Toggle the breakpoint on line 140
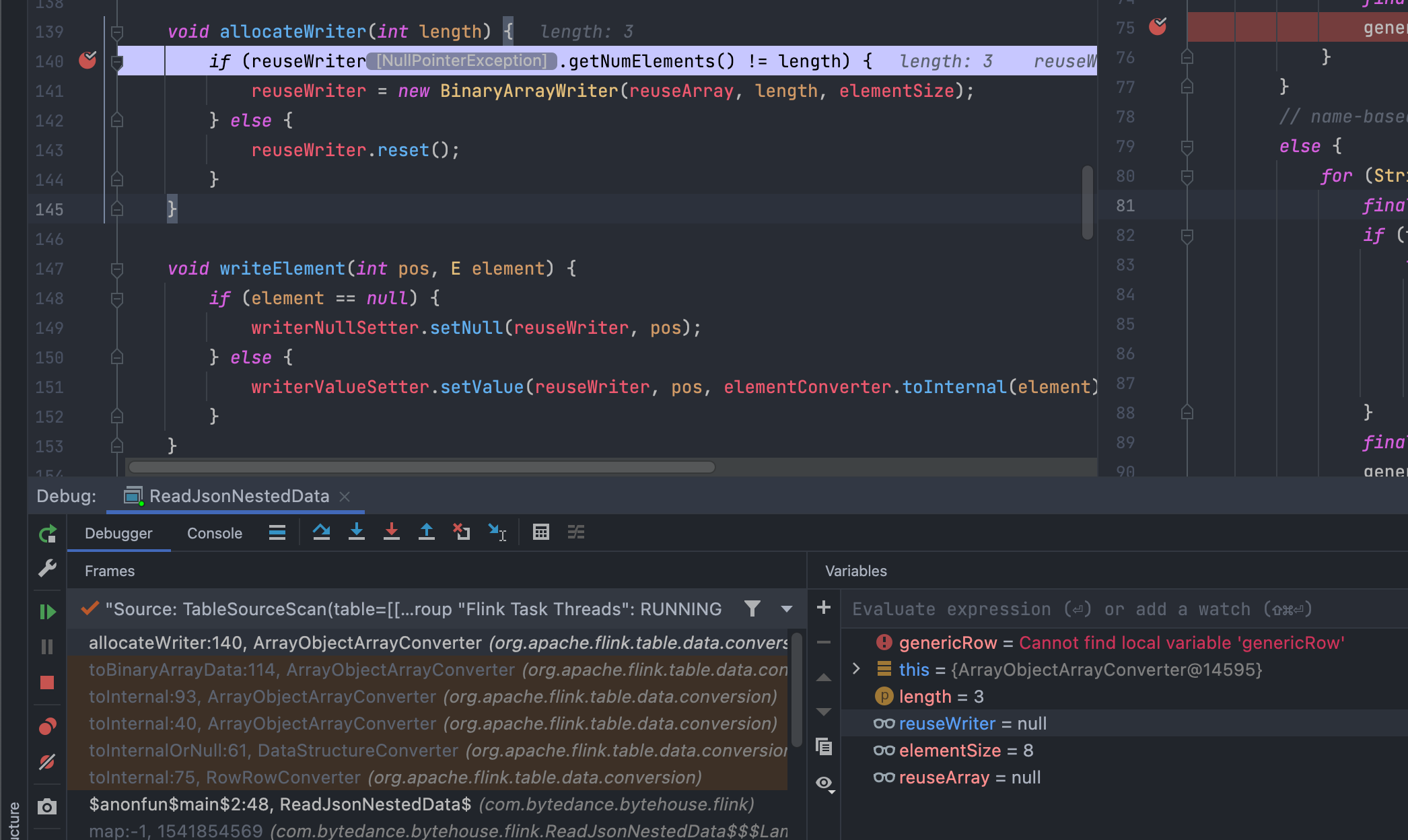 pos(87,61)
